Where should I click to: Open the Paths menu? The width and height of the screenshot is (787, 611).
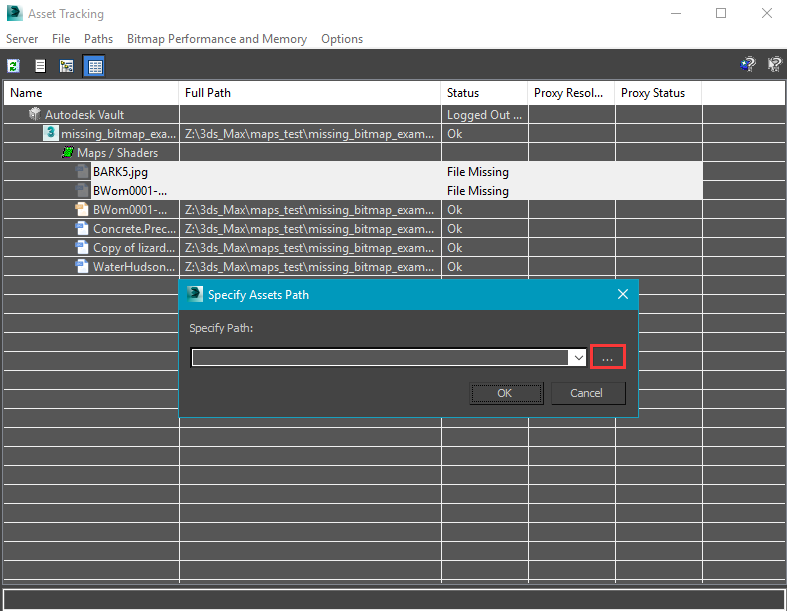tap(98, 39)
